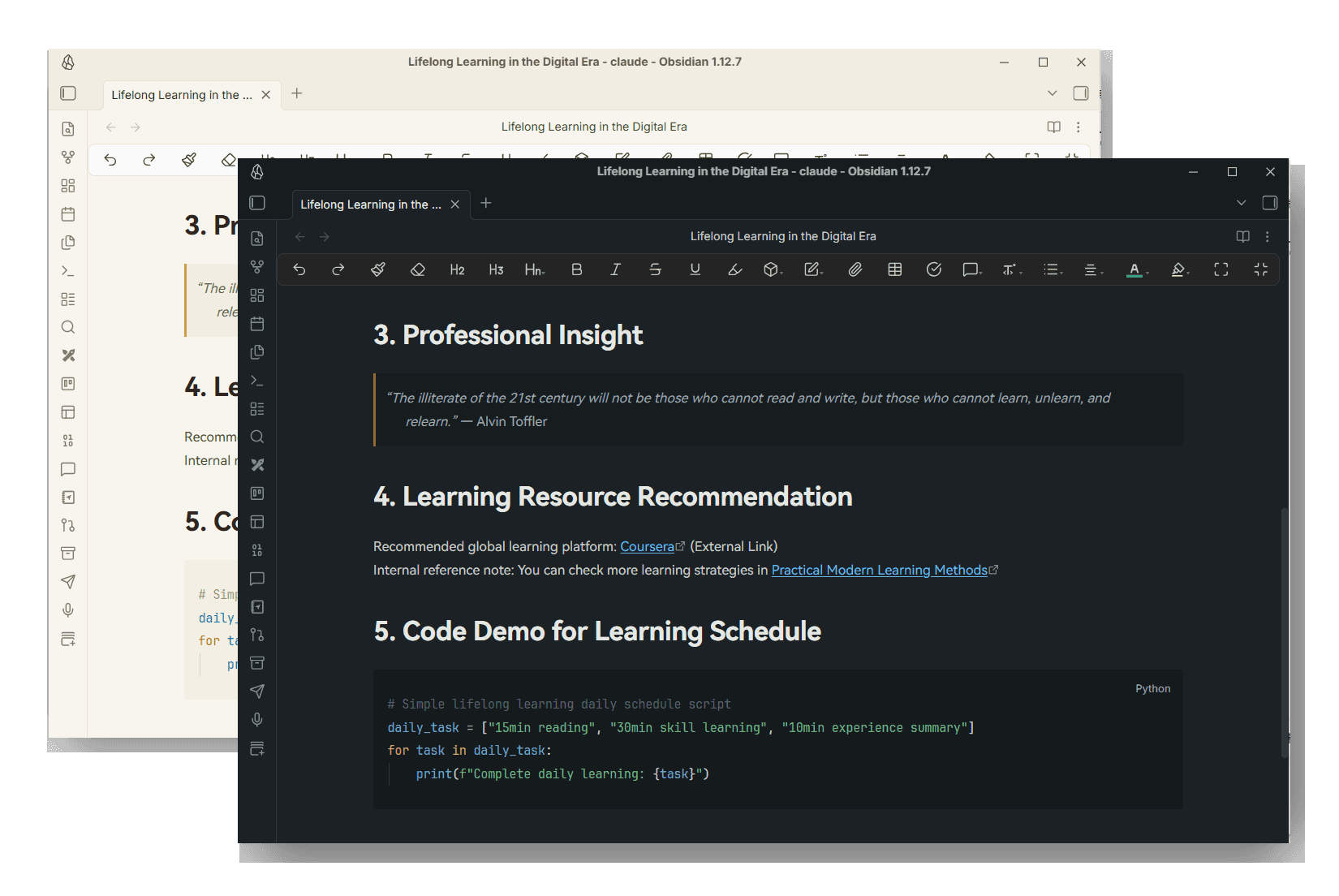Open the notebook icon in front ribbon

(x=257, y=607)
